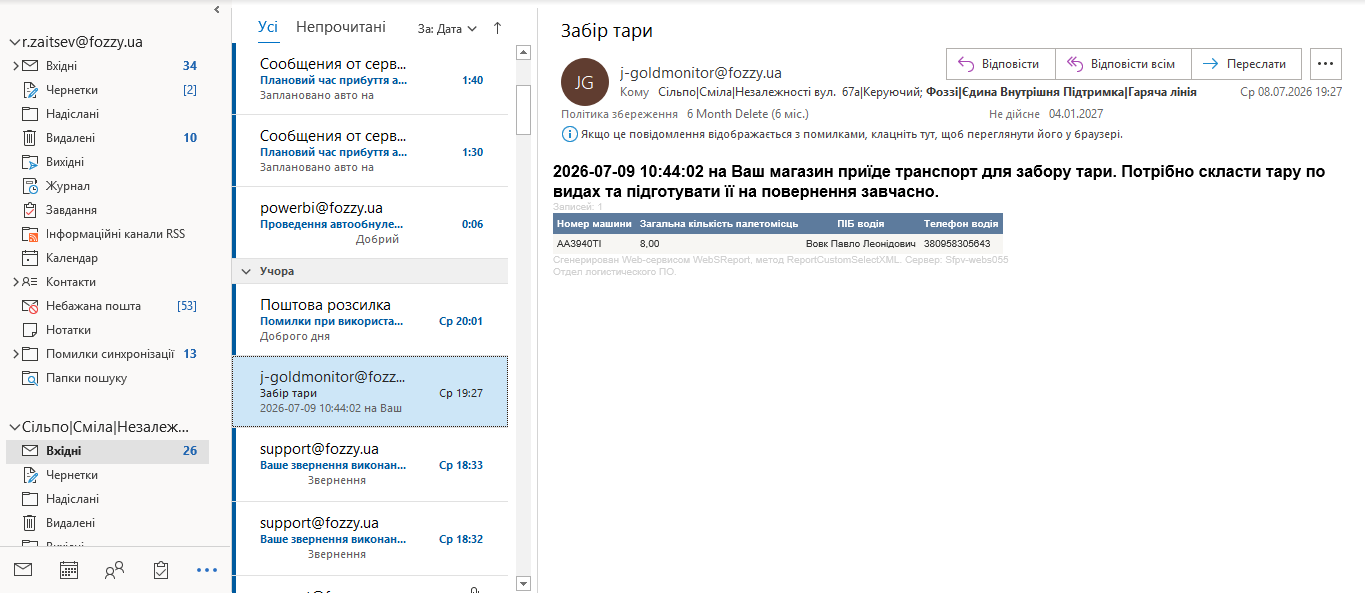
Task: Select the j-goldmonitor Забір тари message
Action: 370,392
